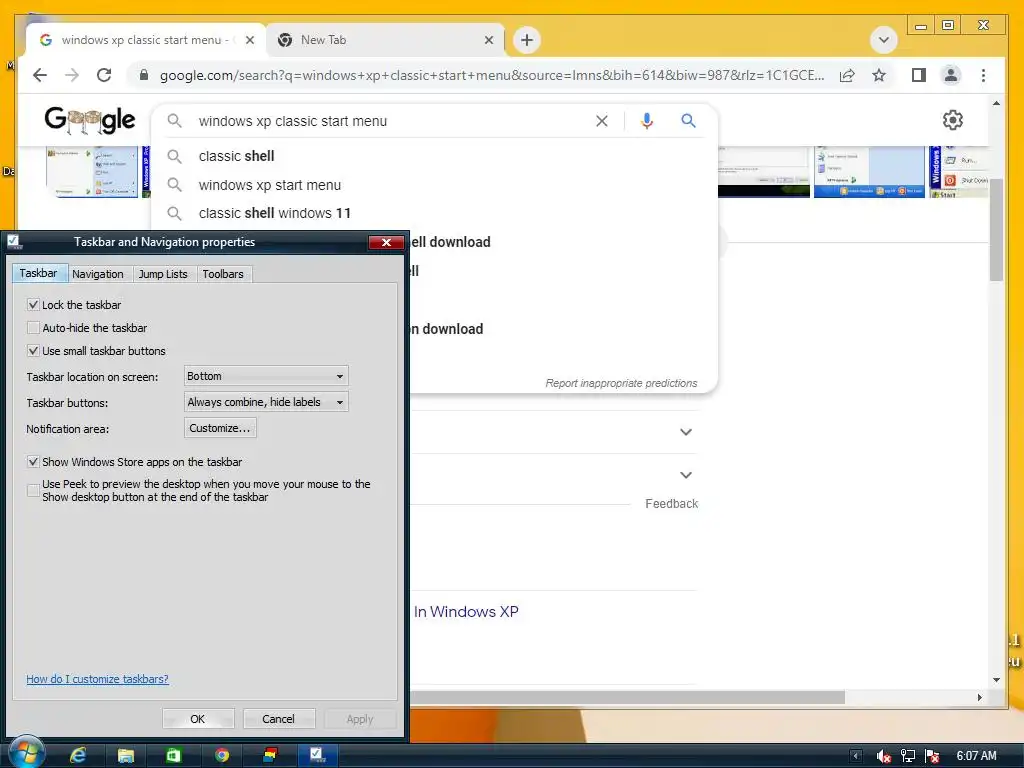
Task: Toggle 'Show Windows Store apps on the taskbar'
Action: tap(33, 462)
